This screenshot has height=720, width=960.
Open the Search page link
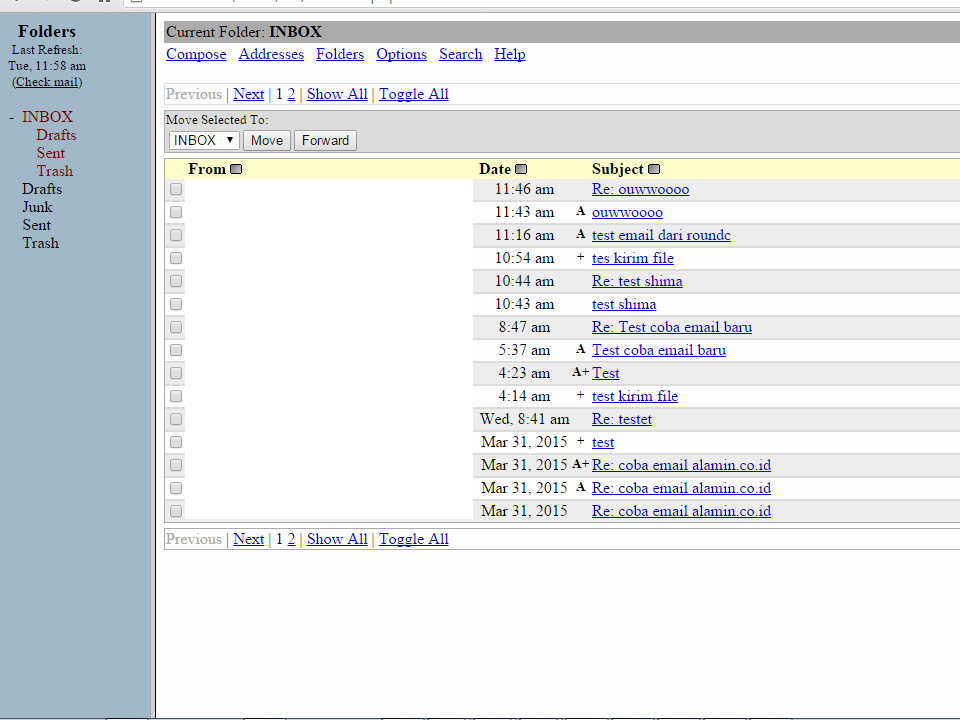click(460, 54)
